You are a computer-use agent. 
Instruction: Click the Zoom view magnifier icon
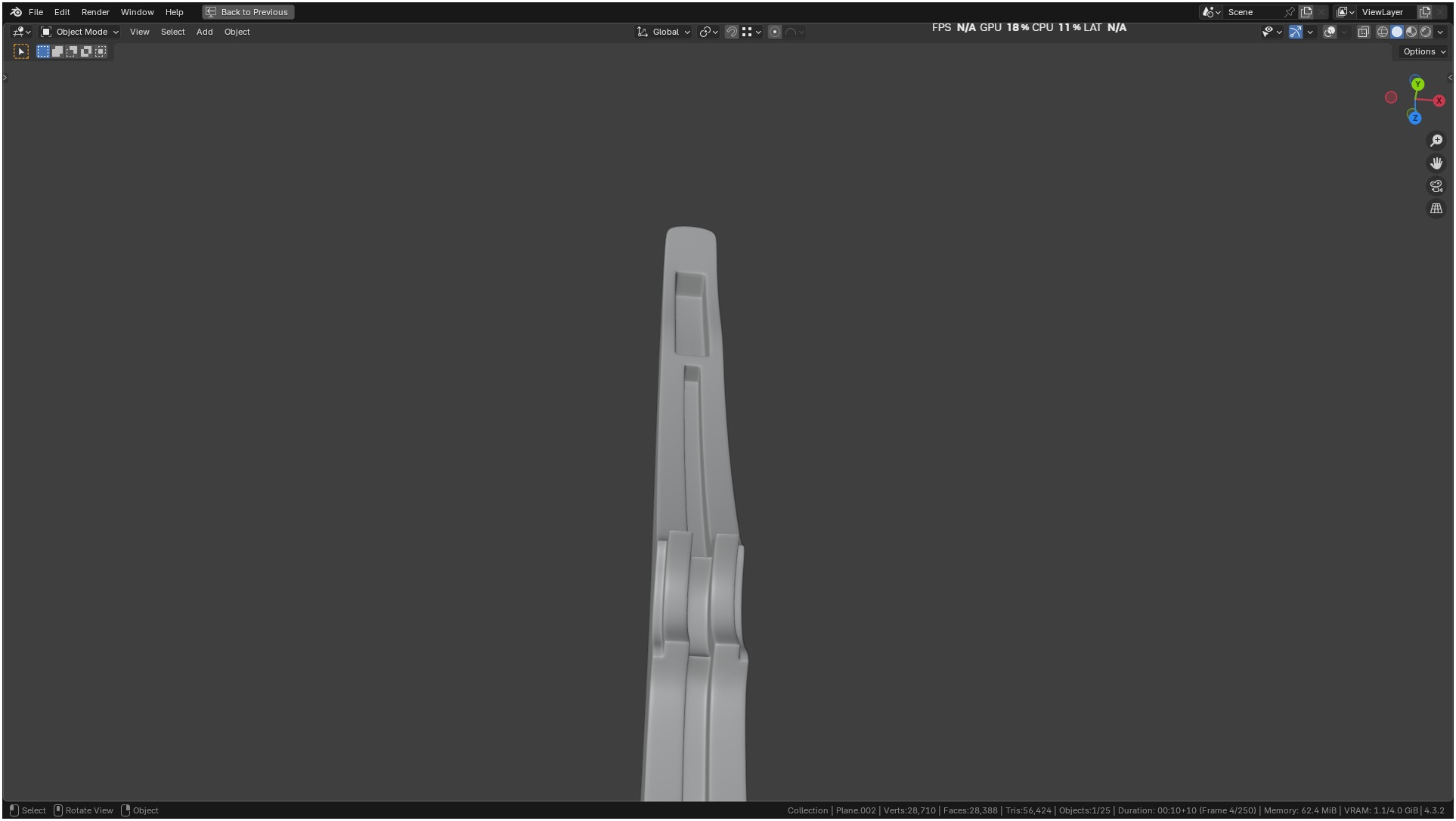[x=1436, y=141]
